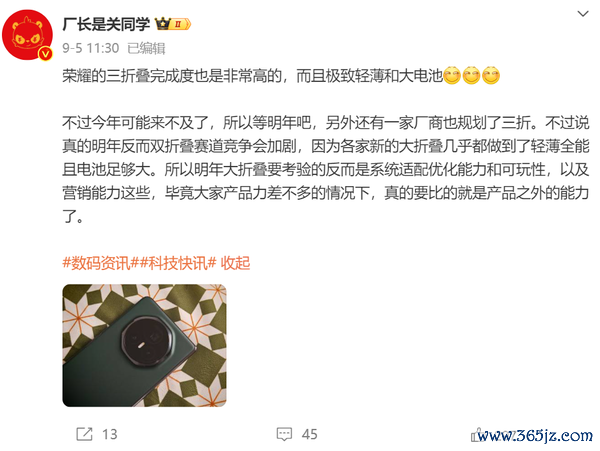
Task: Click the repost share icon
Action: tap(84, 434)
